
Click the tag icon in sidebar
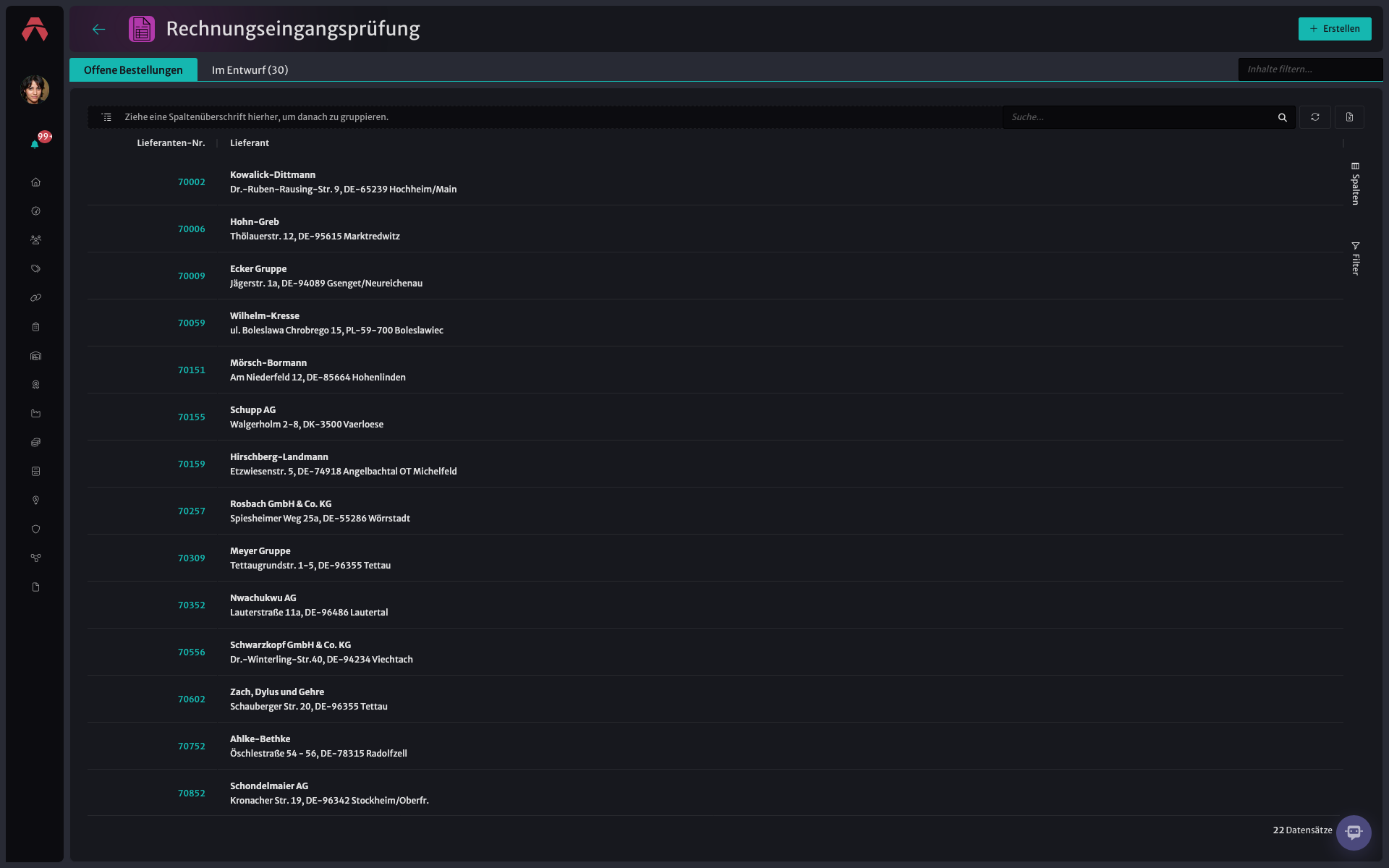coord(35,269)
